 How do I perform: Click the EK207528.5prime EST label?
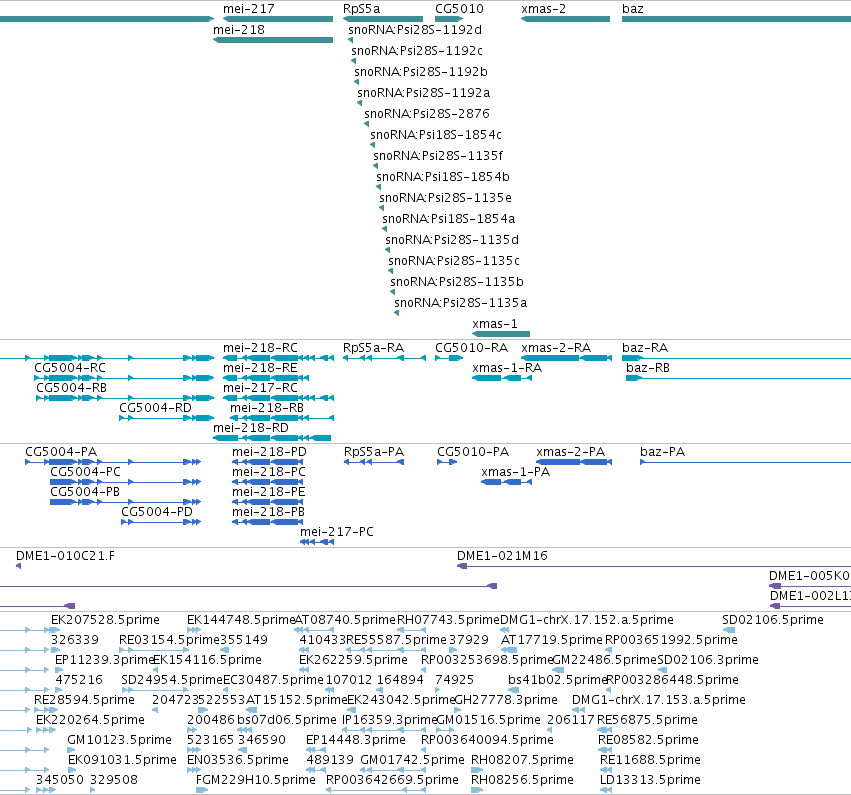click(x=105, y=620)
